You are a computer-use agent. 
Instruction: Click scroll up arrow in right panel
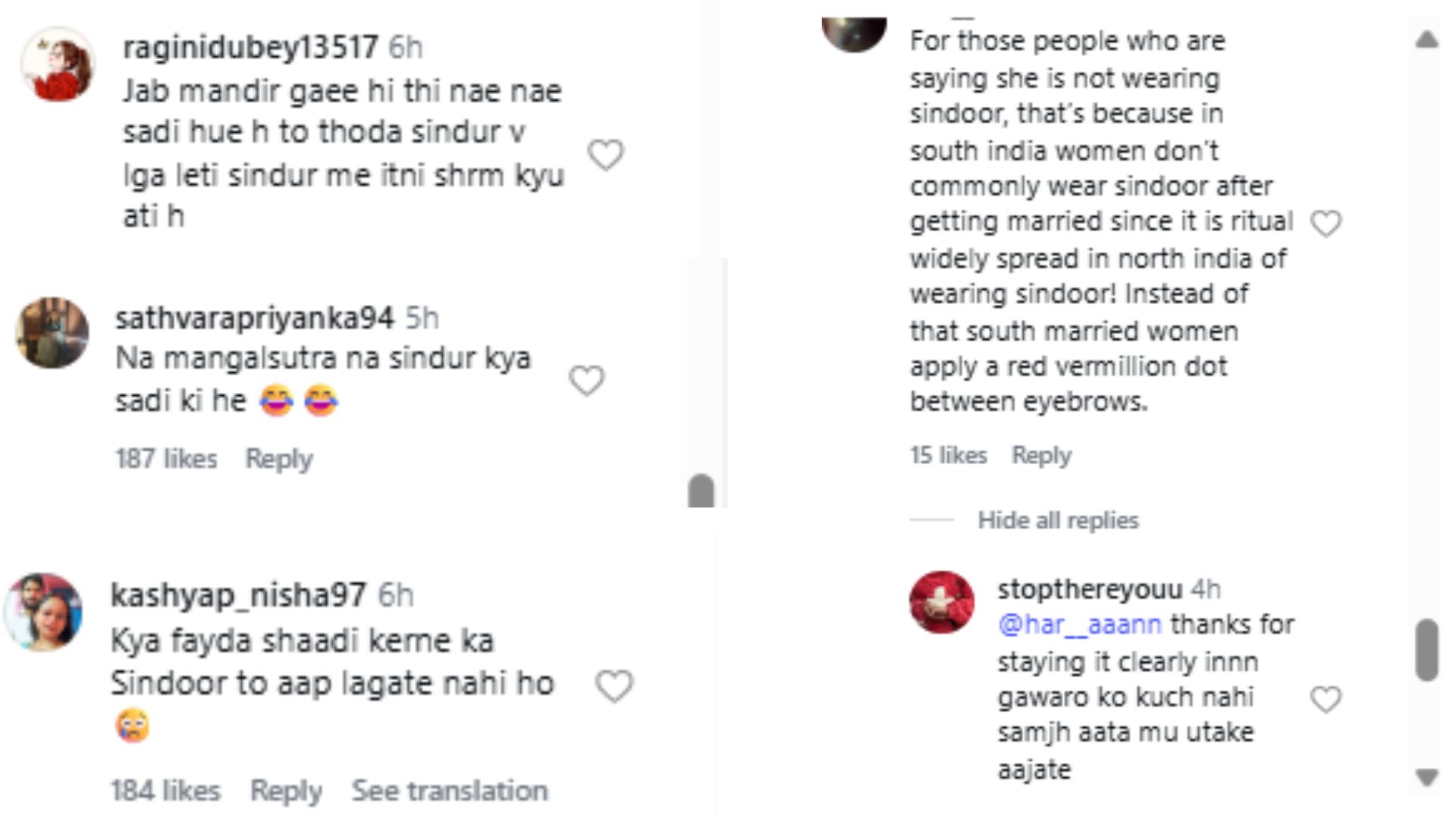coord(1426,40)
